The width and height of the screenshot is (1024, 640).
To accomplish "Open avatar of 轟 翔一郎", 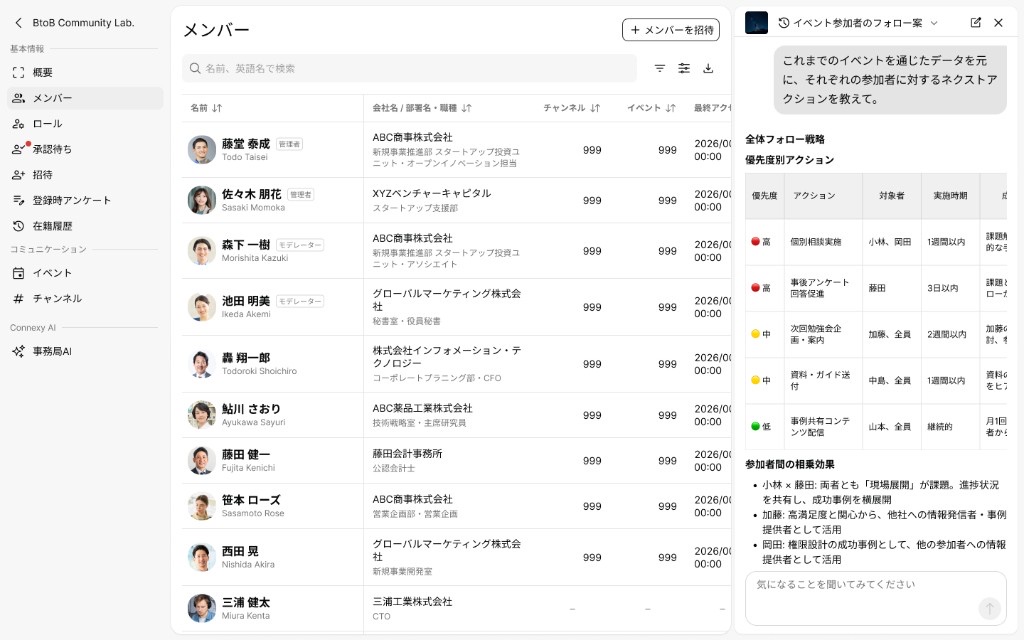I will coord(202,364).
